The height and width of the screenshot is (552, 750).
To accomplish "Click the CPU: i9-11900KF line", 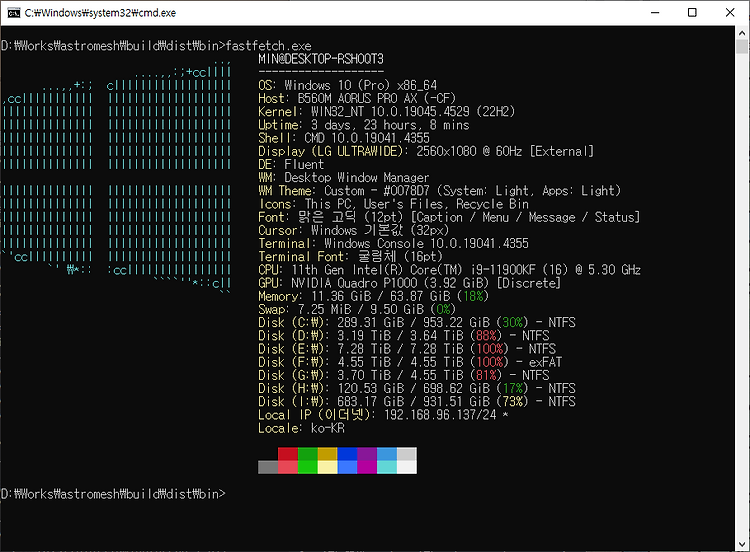I will (x=450, y=270).
